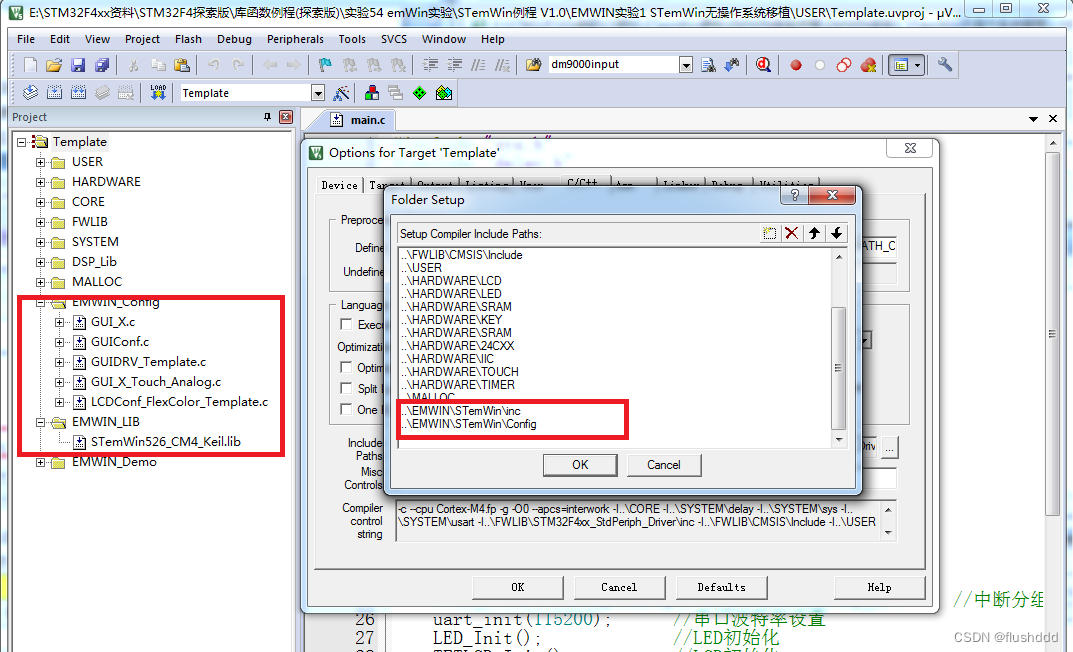Click the Find in Files magnifier icon
This screenshot has height=652, width=1073.
tap(763, 64)
